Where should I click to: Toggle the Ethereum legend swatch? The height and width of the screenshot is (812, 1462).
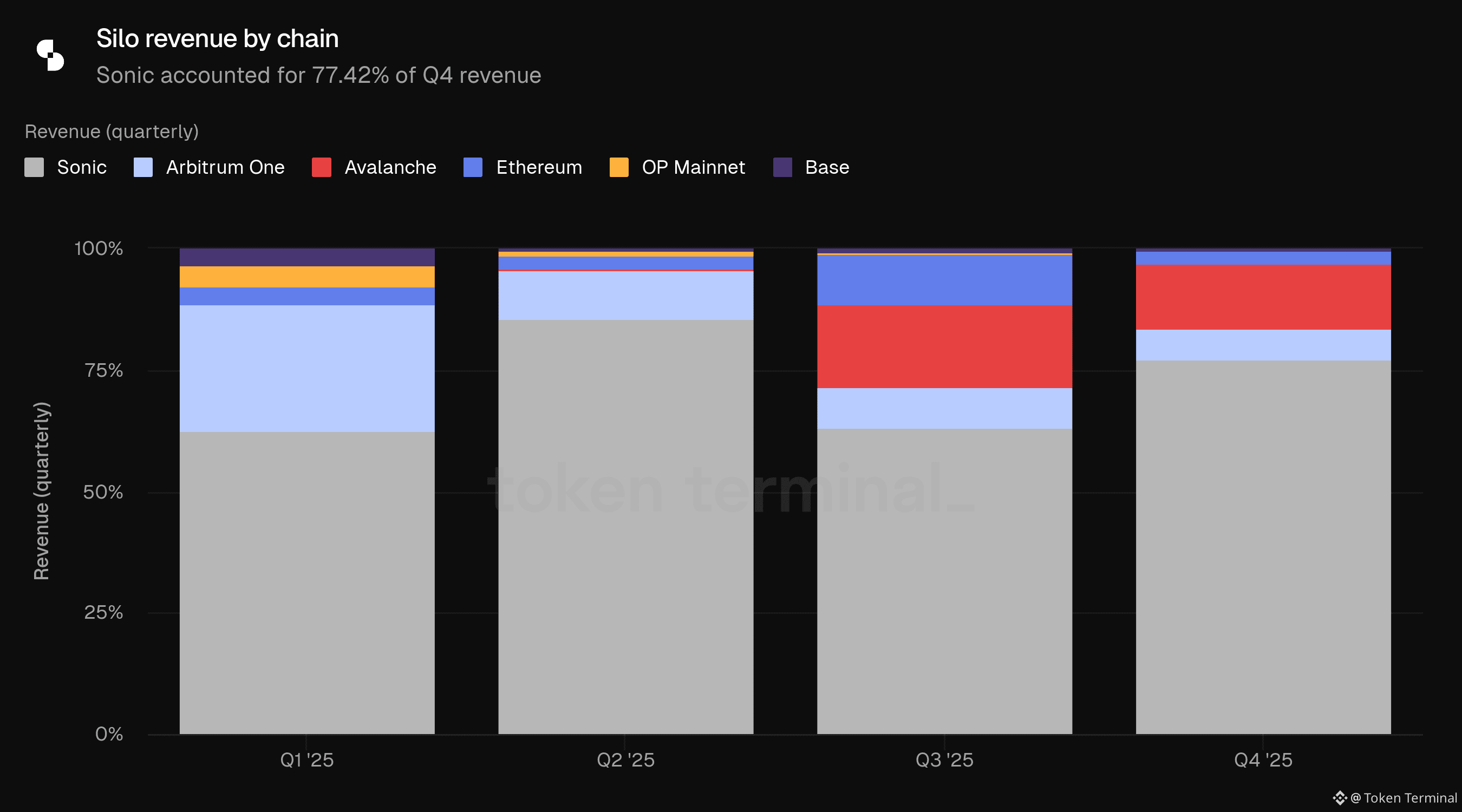[x=473, y=167]
